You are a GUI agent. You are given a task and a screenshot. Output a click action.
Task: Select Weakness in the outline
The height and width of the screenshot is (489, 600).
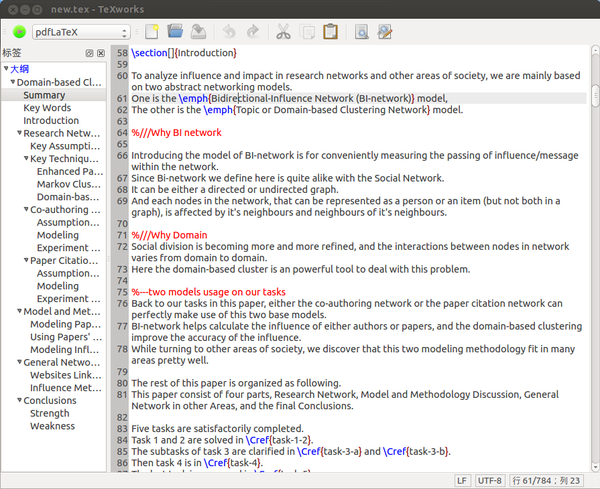52,426
